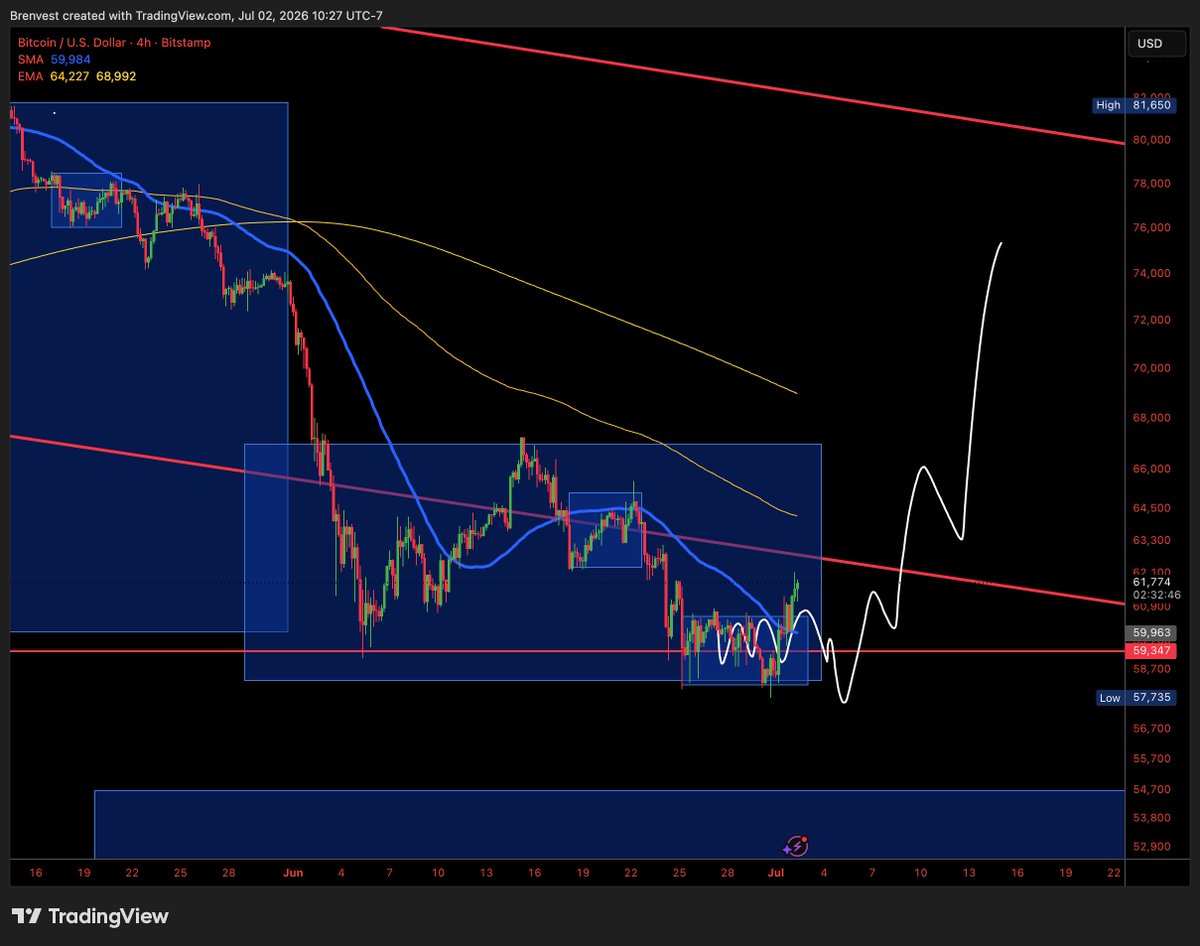Click the 78,000 price axis label

click(1152, 184)
